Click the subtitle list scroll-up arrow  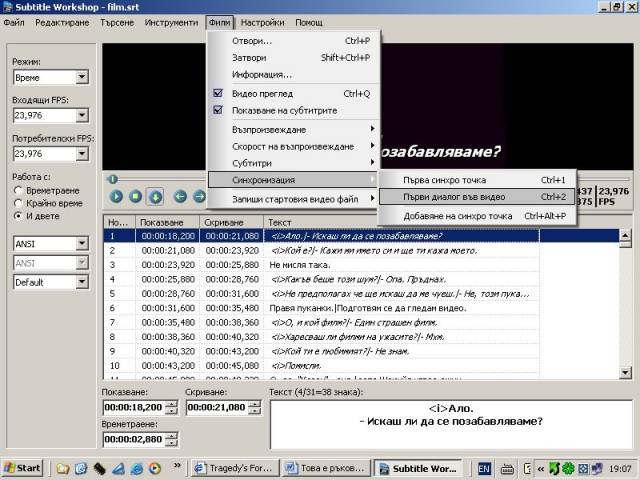pyautogui.click(x=625, y=235)
